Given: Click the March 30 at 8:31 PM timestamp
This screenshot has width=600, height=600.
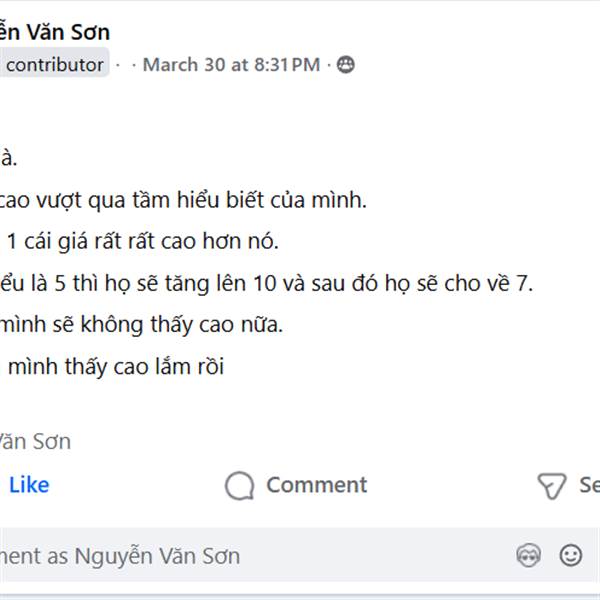Looking at the screenshot, I should [x=231, y=65].
